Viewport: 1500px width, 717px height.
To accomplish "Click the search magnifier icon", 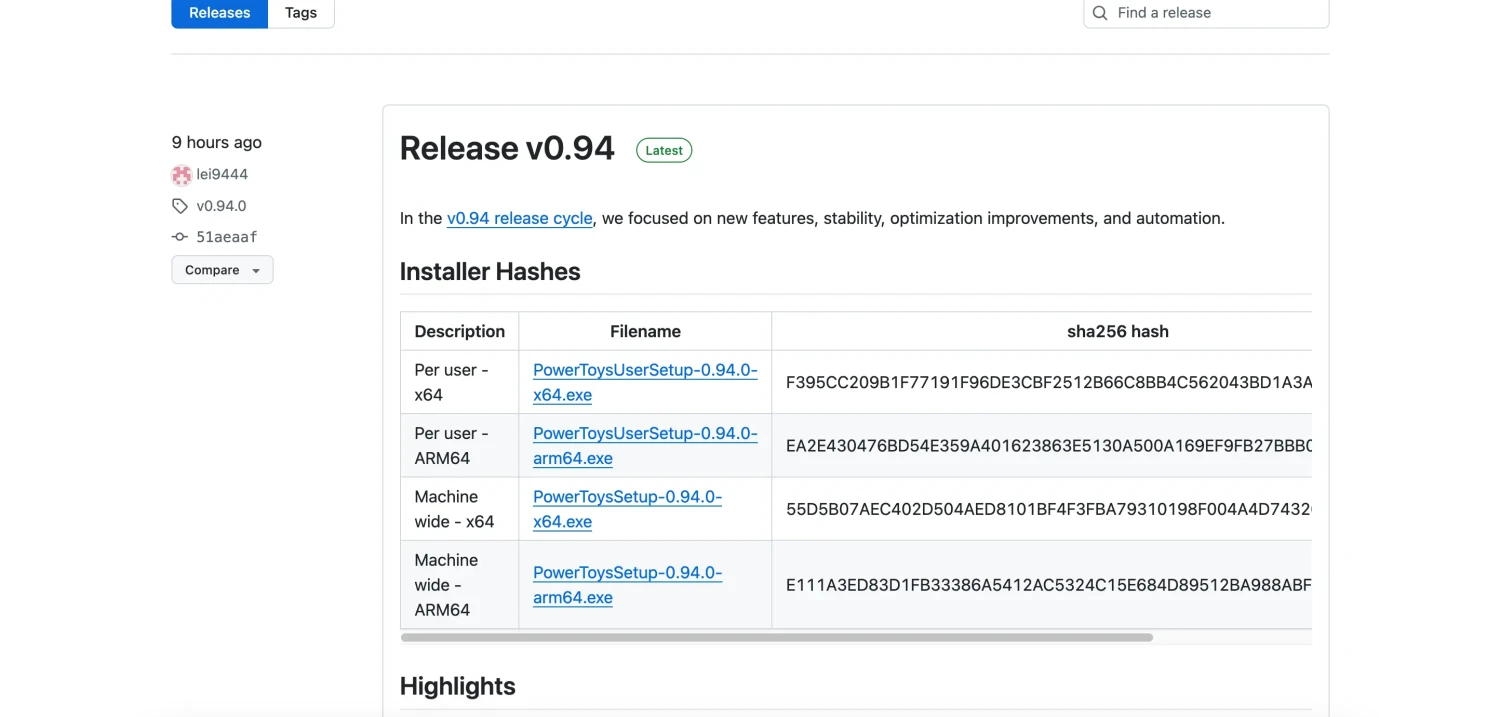I will point(1100,13).
